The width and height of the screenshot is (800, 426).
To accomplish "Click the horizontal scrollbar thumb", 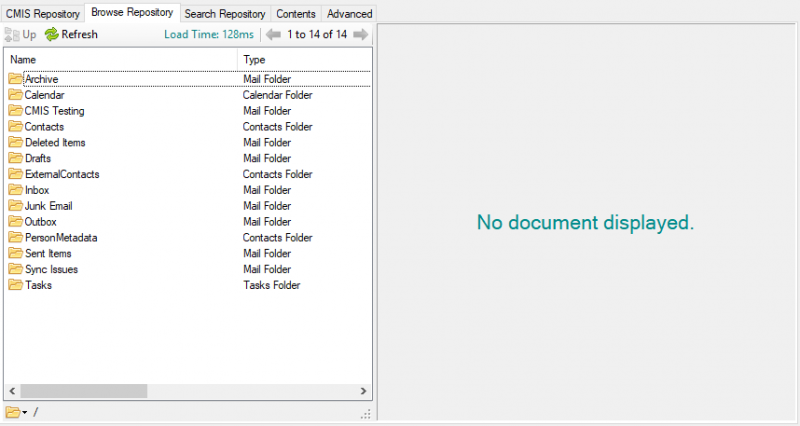I will tap(84, 391).
